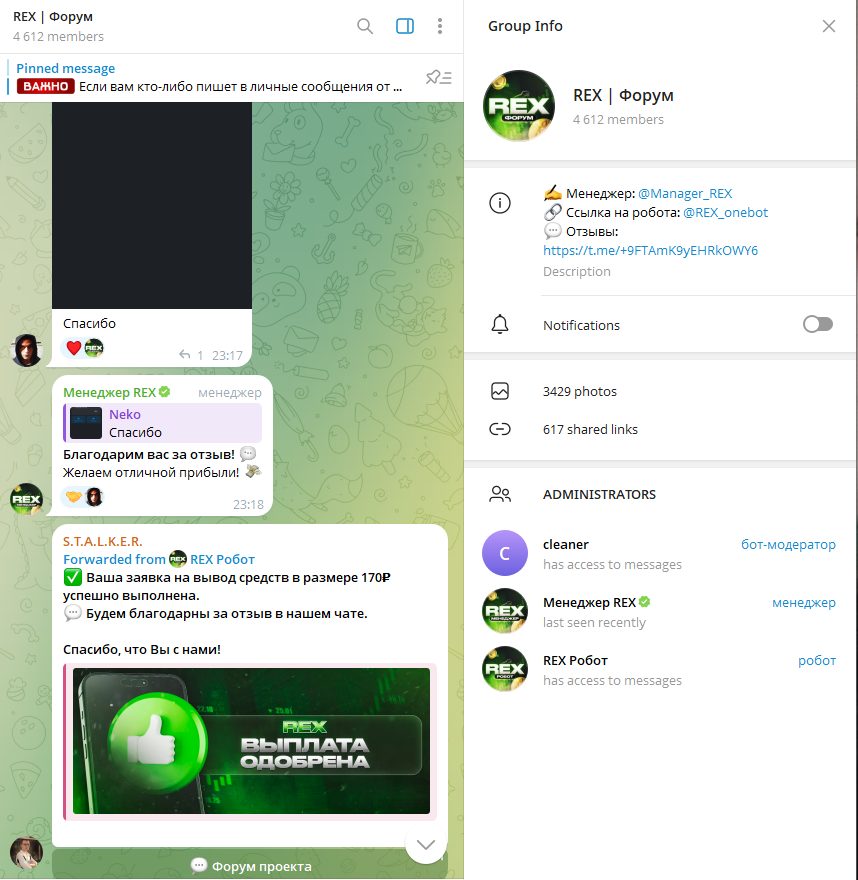Open the @REX_onebot link
This screenshot has height=880, width=858.
tap(725, 213)
